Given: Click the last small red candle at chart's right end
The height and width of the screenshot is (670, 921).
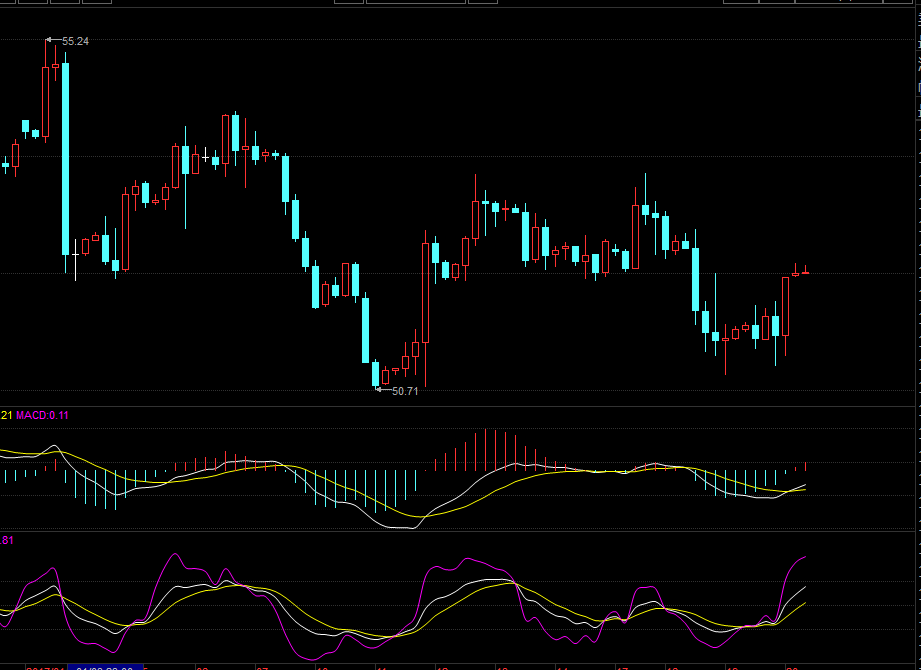Looking at the screenshot, I should (x=805, y=272).
